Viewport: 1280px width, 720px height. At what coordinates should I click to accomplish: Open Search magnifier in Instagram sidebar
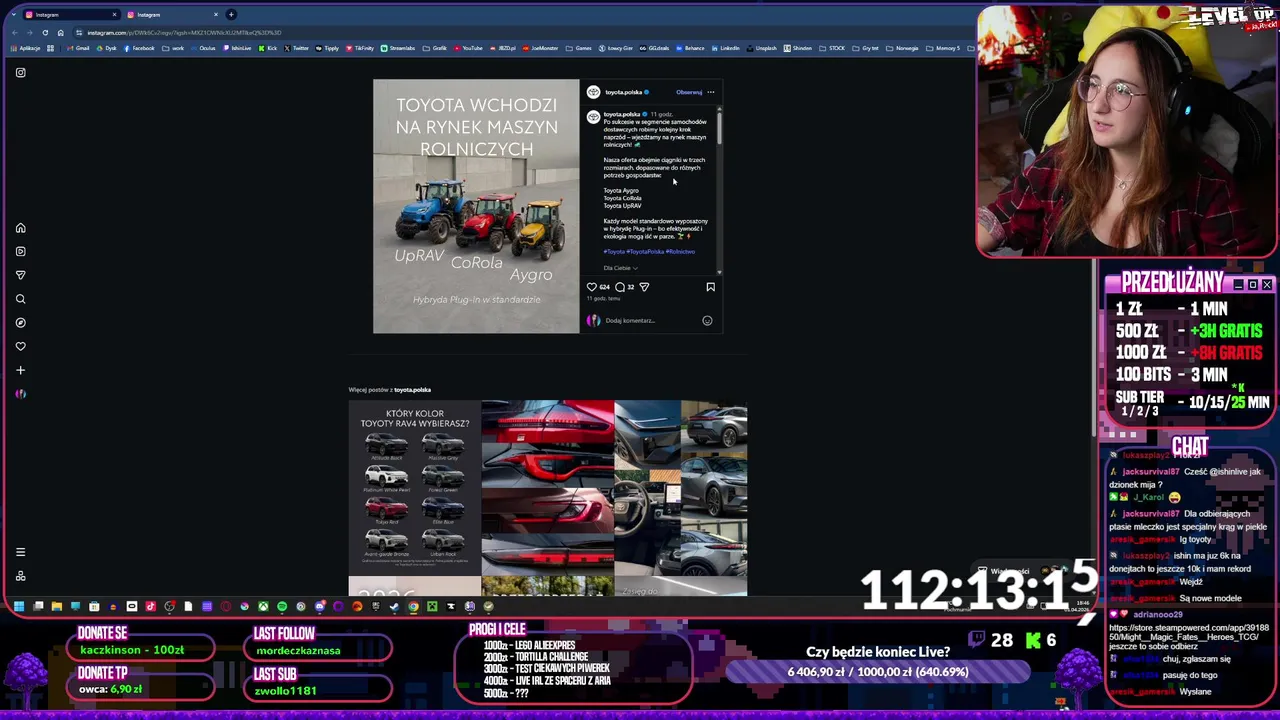pyautogui.click(x=20, y=299)
